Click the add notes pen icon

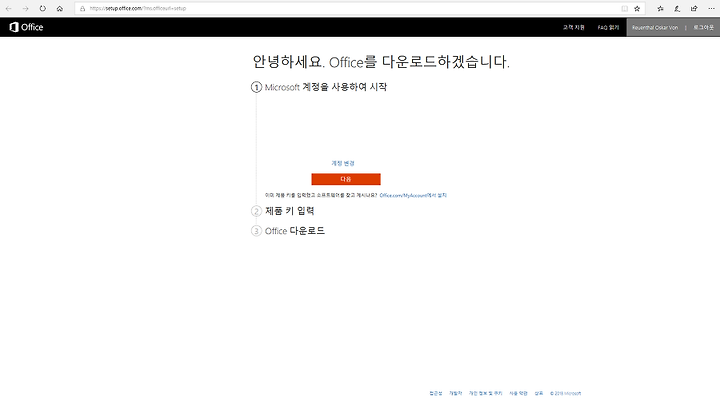tap(677, 9)
